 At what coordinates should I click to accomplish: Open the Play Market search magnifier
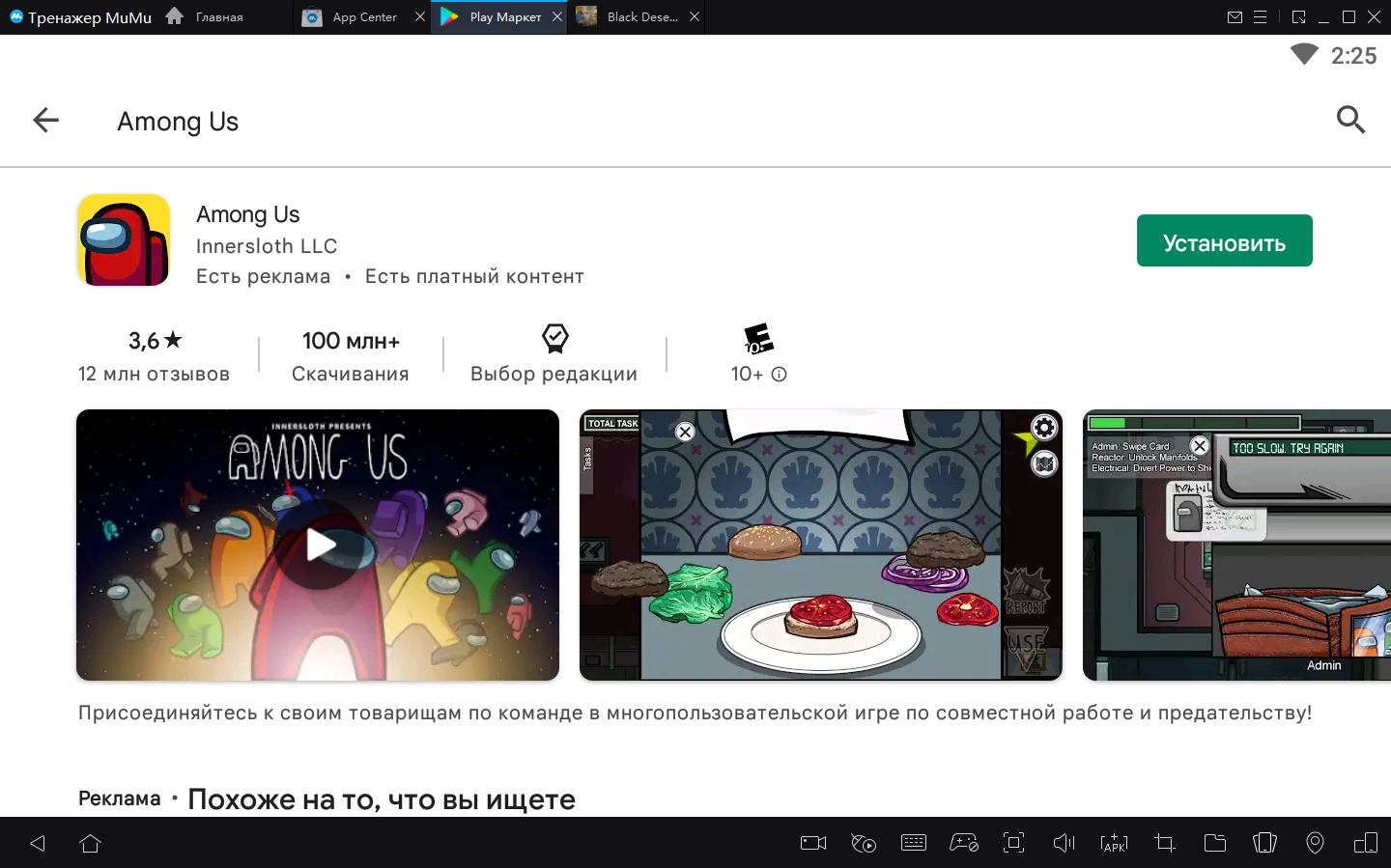[x=1350, y=120]
